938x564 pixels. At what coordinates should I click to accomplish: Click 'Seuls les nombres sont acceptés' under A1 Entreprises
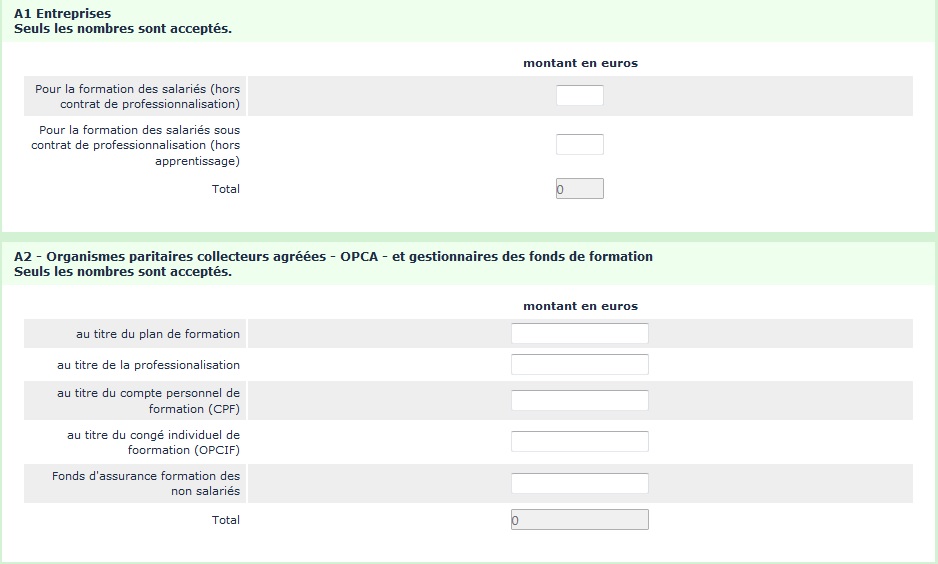click(x=123, y=28)
